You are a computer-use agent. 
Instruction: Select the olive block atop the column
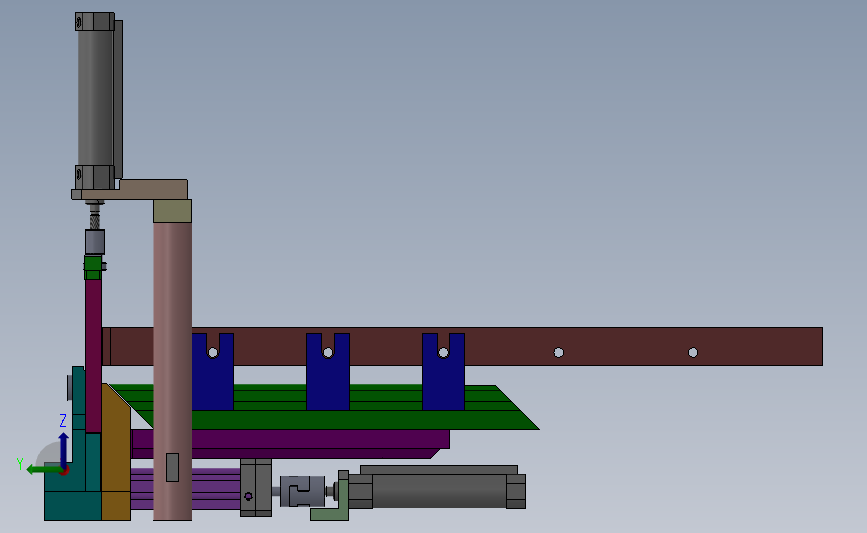click(173, 211)
